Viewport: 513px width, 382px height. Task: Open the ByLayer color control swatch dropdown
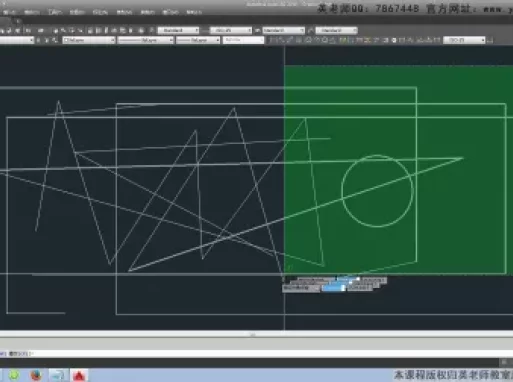tap(89, 40)
